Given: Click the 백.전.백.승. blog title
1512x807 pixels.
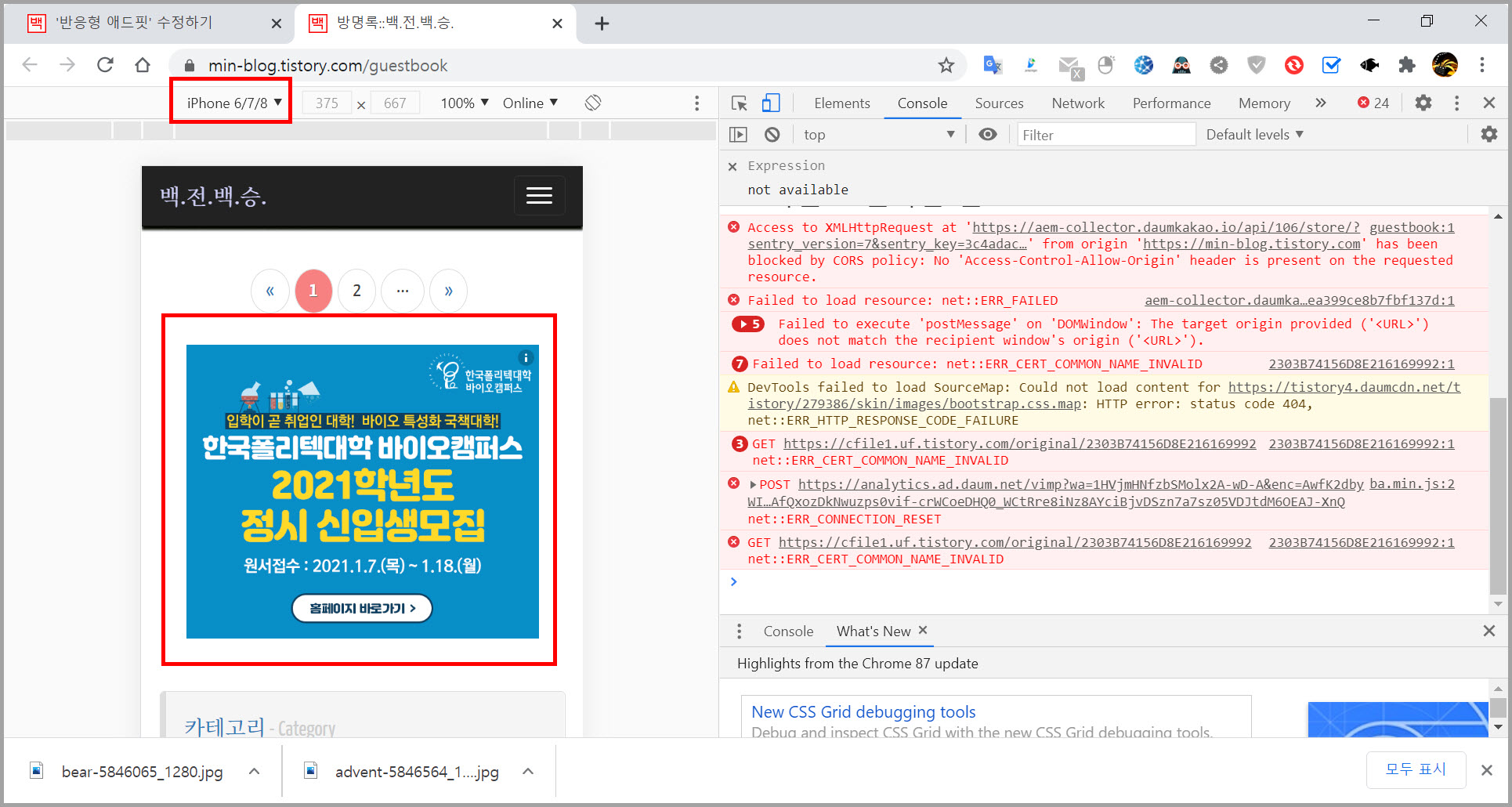Looking at the screenshot, I should pyautogui.click(x=213, y=196).
